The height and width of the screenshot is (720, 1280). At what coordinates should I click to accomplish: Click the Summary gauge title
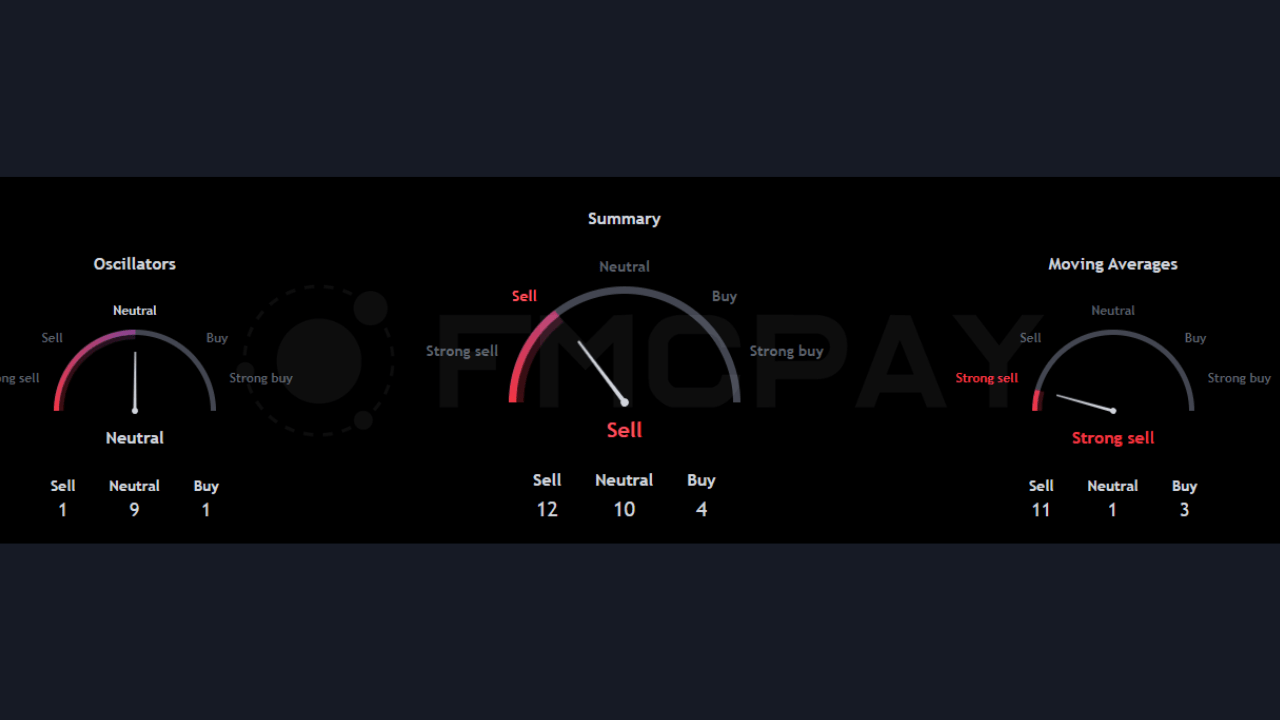click(624, 218)
